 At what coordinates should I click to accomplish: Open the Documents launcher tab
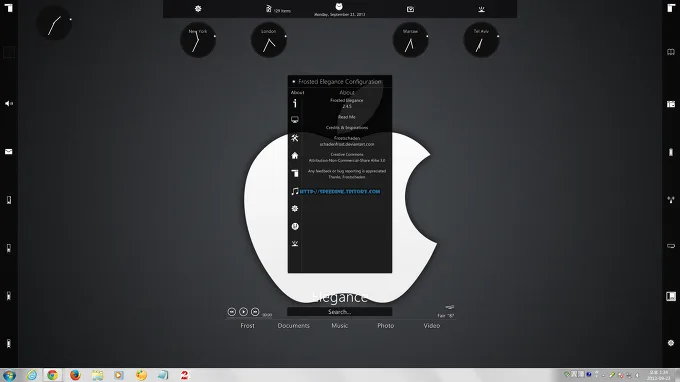[294, 326]
